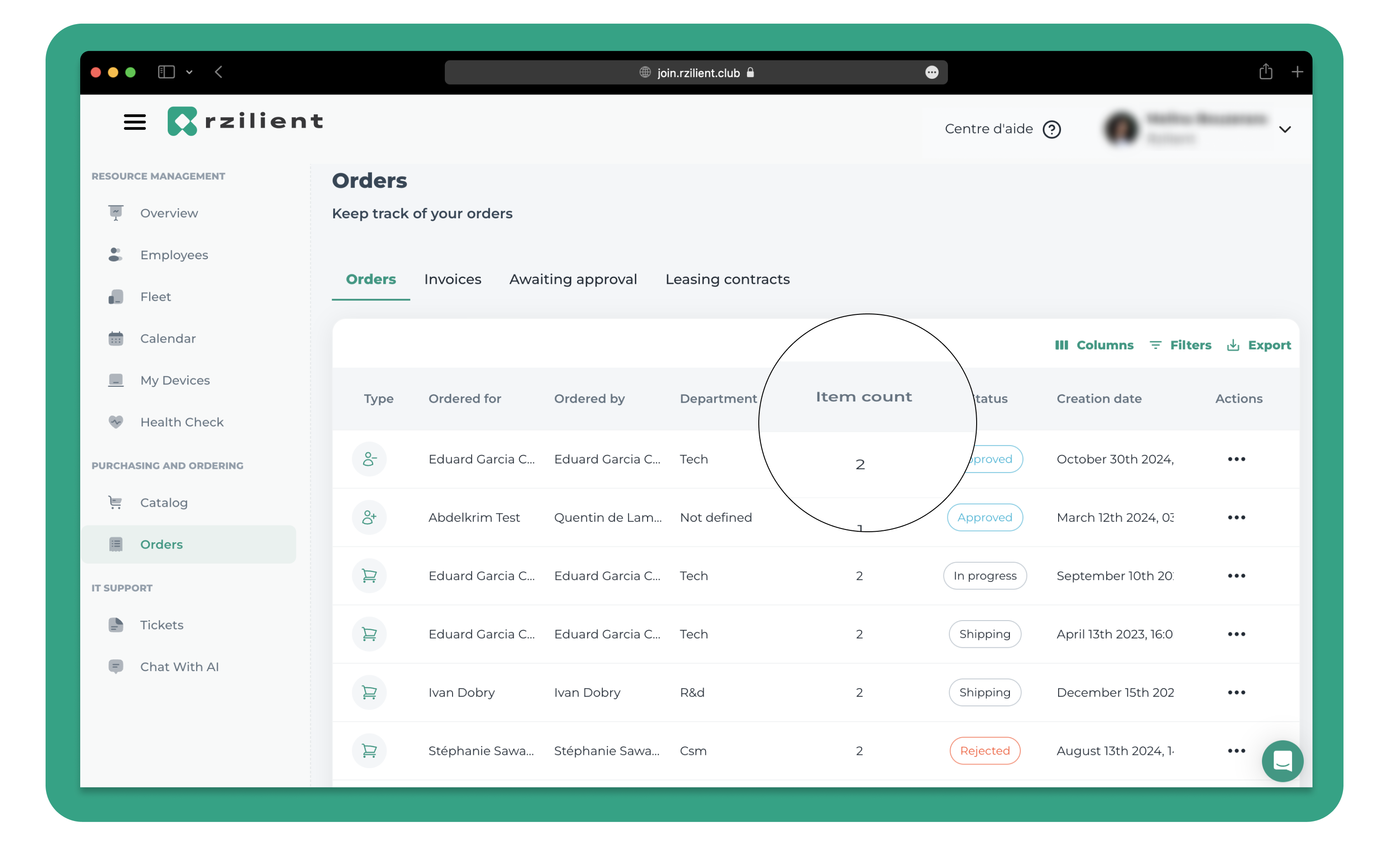Open the hamburger navigation menu
This screenshot has height=868, width=1400.
[134, 122]
